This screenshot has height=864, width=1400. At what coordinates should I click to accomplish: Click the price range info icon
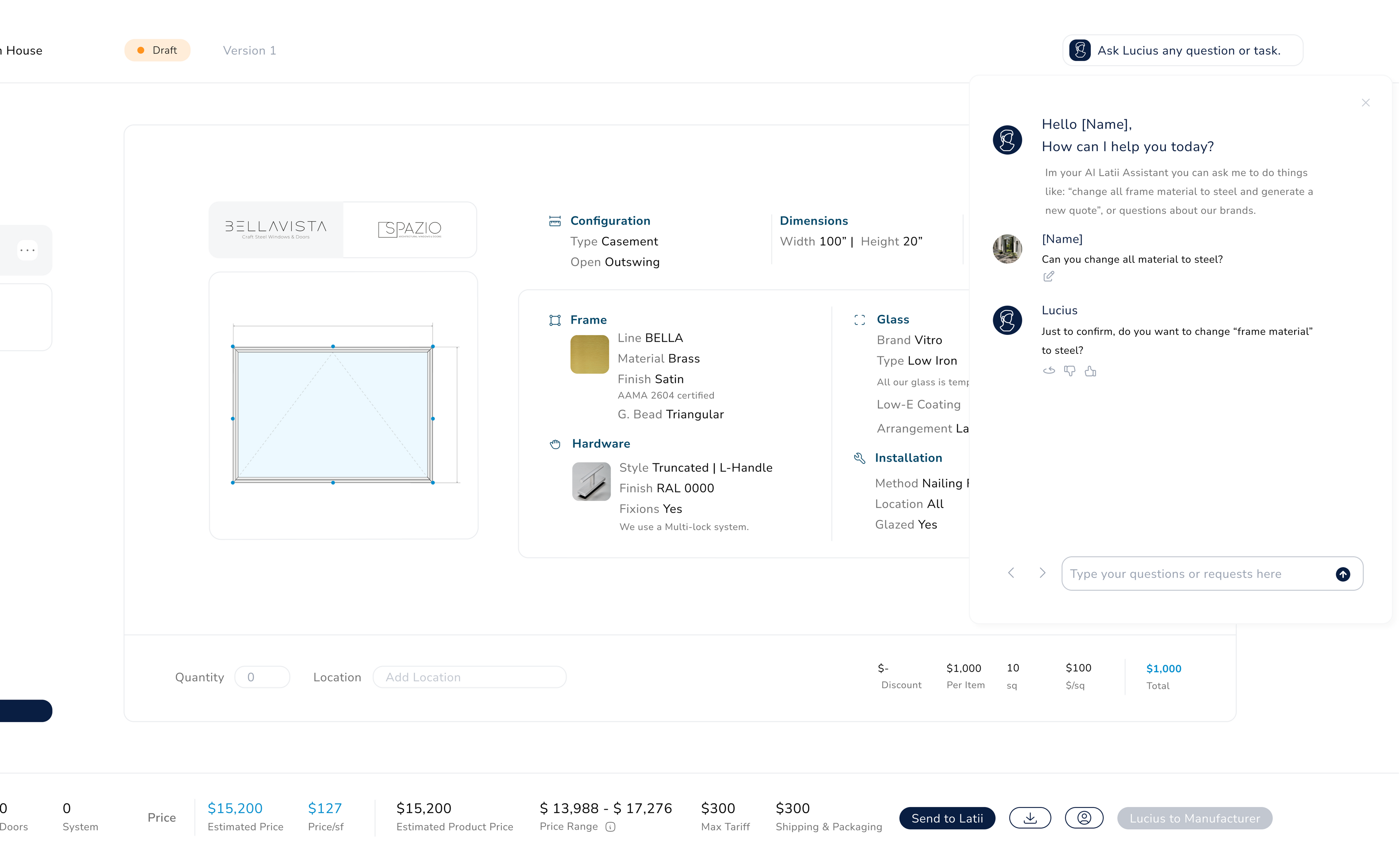pyautogui.click(x=610, y=826)
